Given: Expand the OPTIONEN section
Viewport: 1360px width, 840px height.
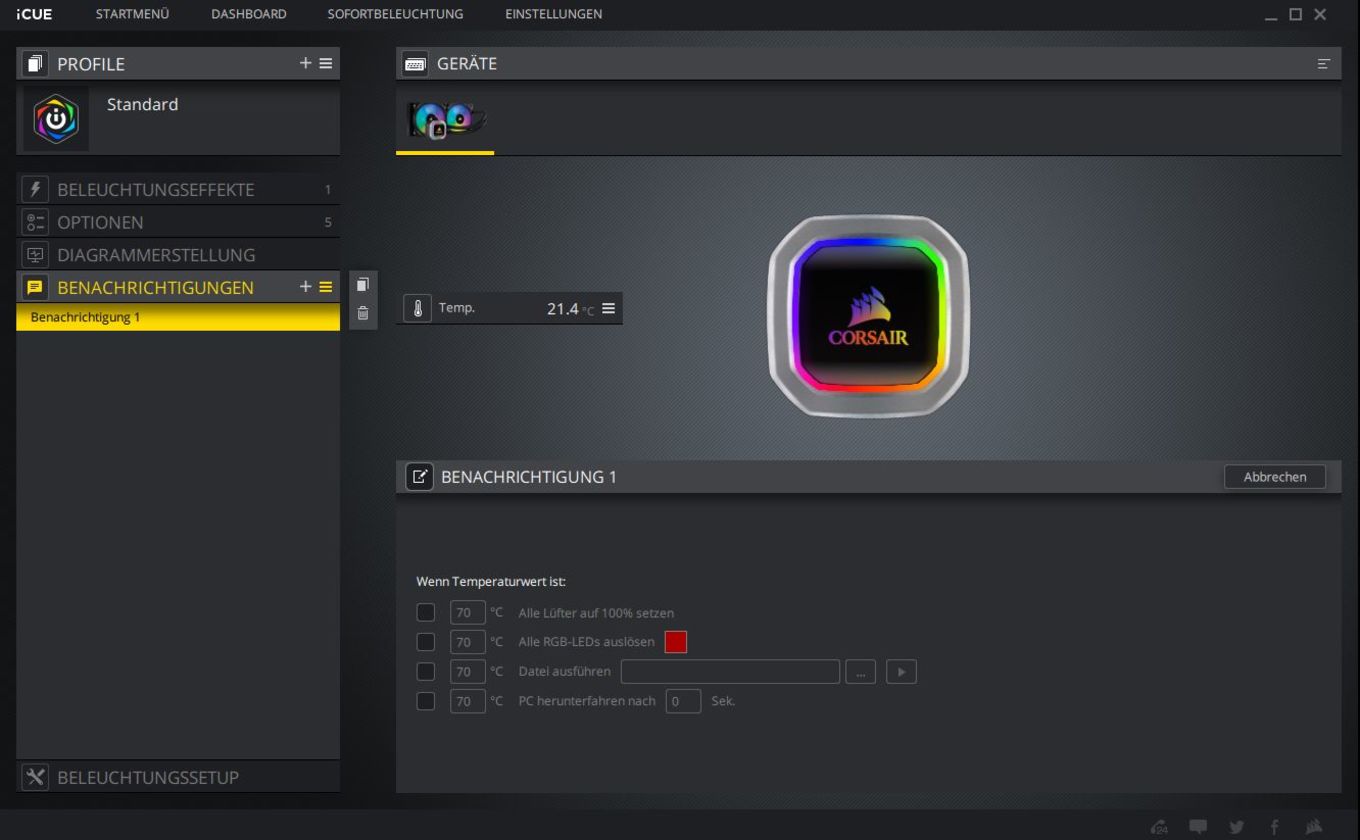Looking at the screenshot, I should coord(178,222).
